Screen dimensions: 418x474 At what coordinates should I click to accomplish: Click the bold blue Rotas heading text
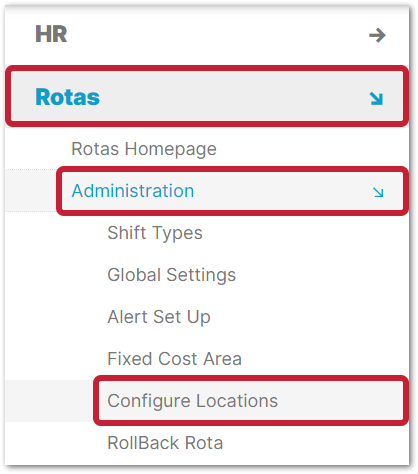67,97
